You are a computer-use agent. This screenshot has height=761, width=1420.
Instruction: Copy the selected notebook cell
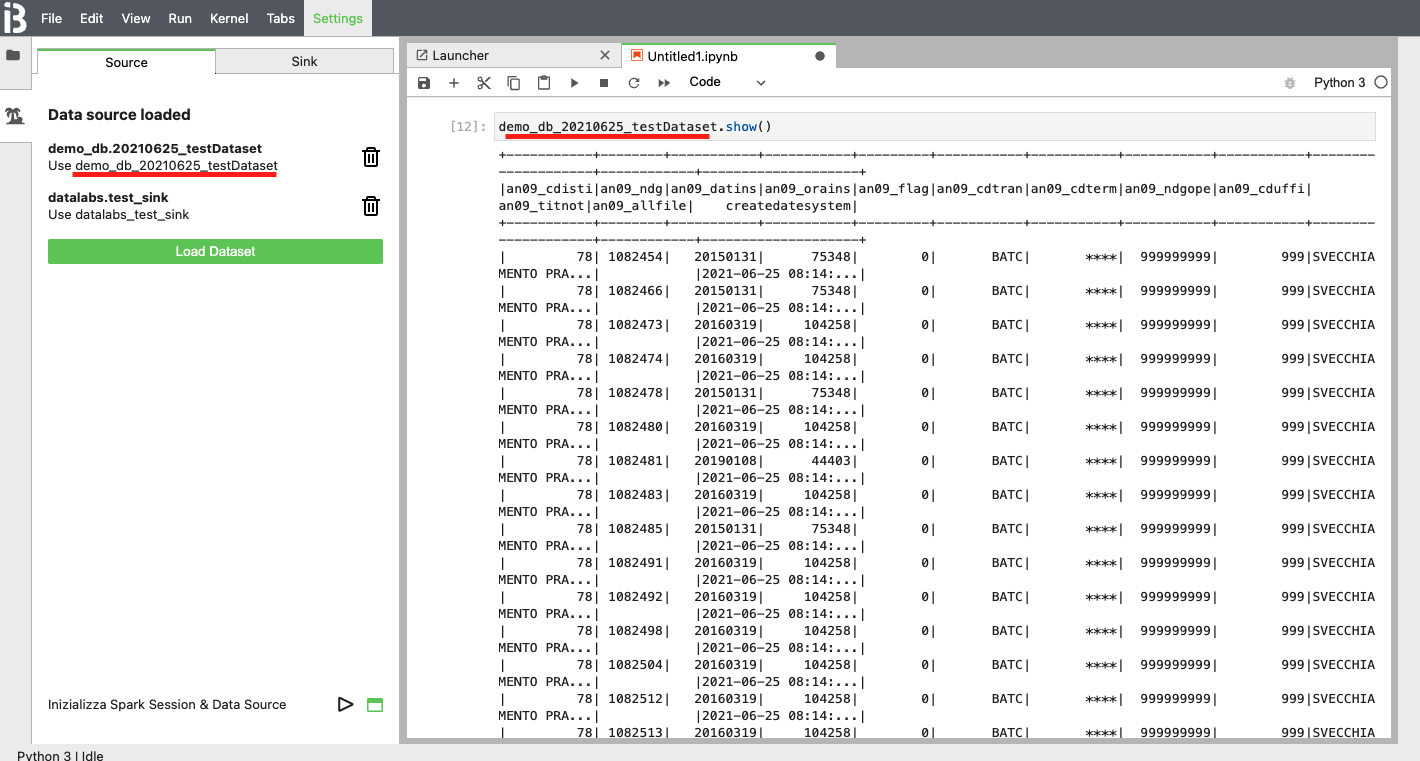(x=514, y=83)
